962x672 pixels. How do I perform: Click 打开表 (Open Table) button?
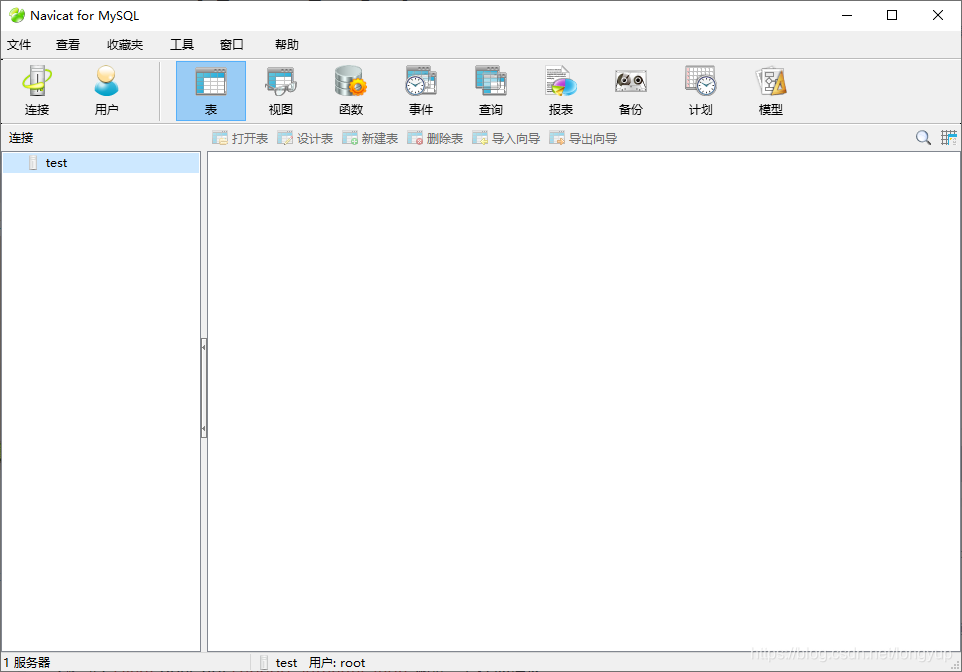tap(240, 138)
